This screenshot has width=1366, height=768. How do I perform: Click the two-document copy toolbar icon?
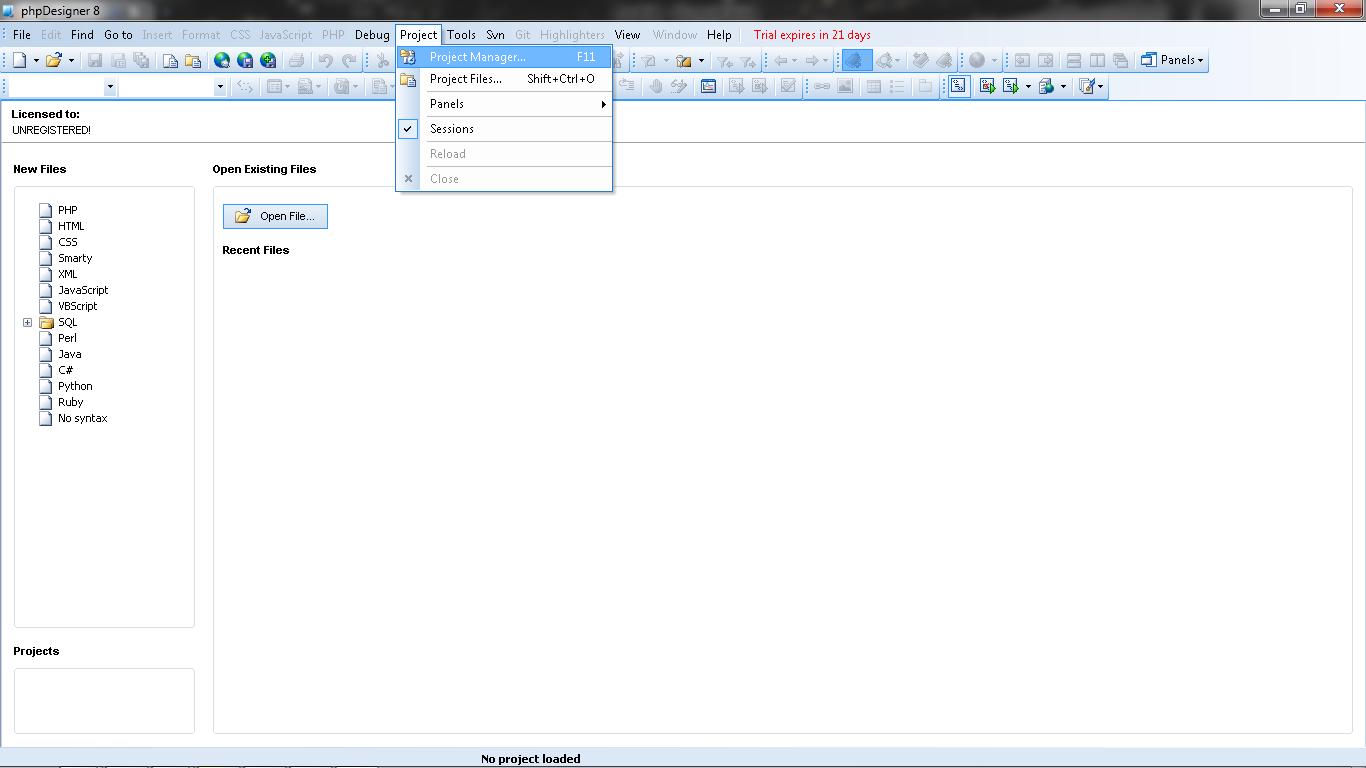(x=170, y=60)
